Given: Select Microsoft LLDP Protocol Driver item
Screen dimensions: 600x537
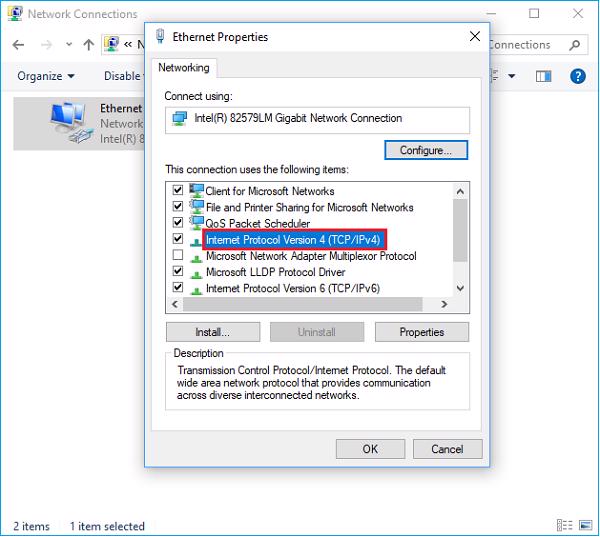Looking at the screenshot, I should pos(276,272).
